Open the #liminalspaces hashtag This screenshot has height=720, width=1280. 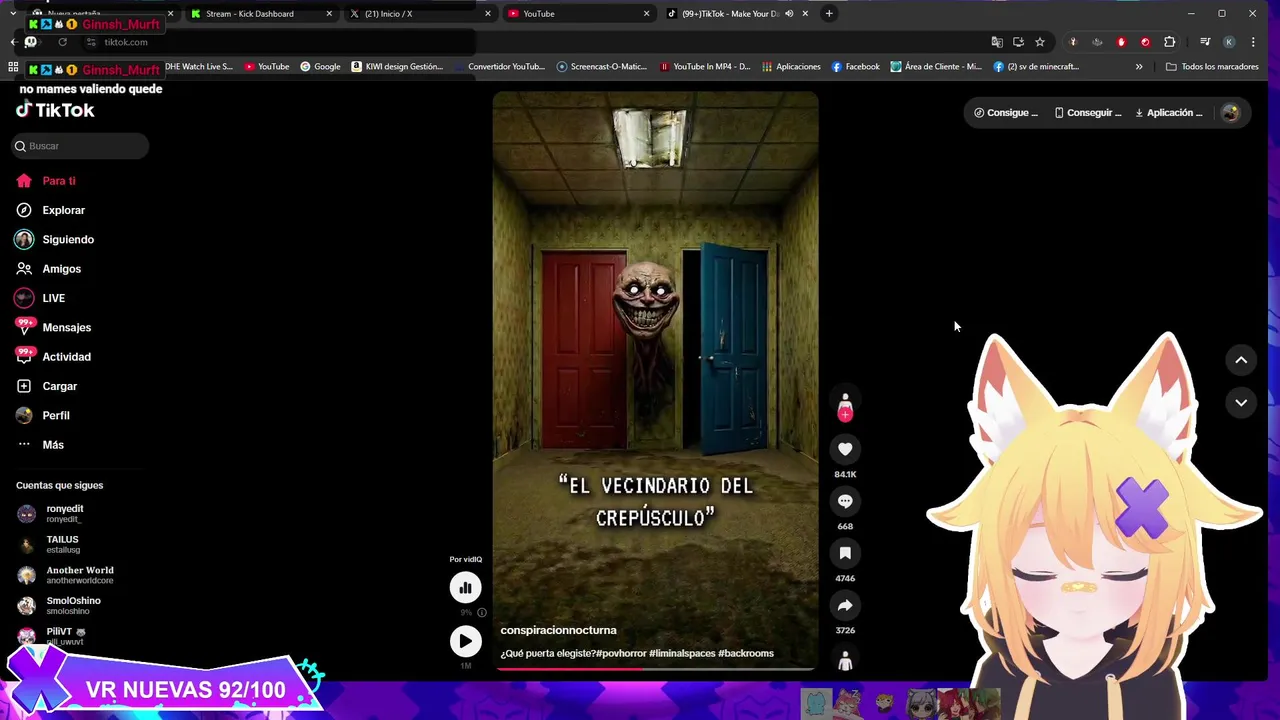(x=682, y=653)
